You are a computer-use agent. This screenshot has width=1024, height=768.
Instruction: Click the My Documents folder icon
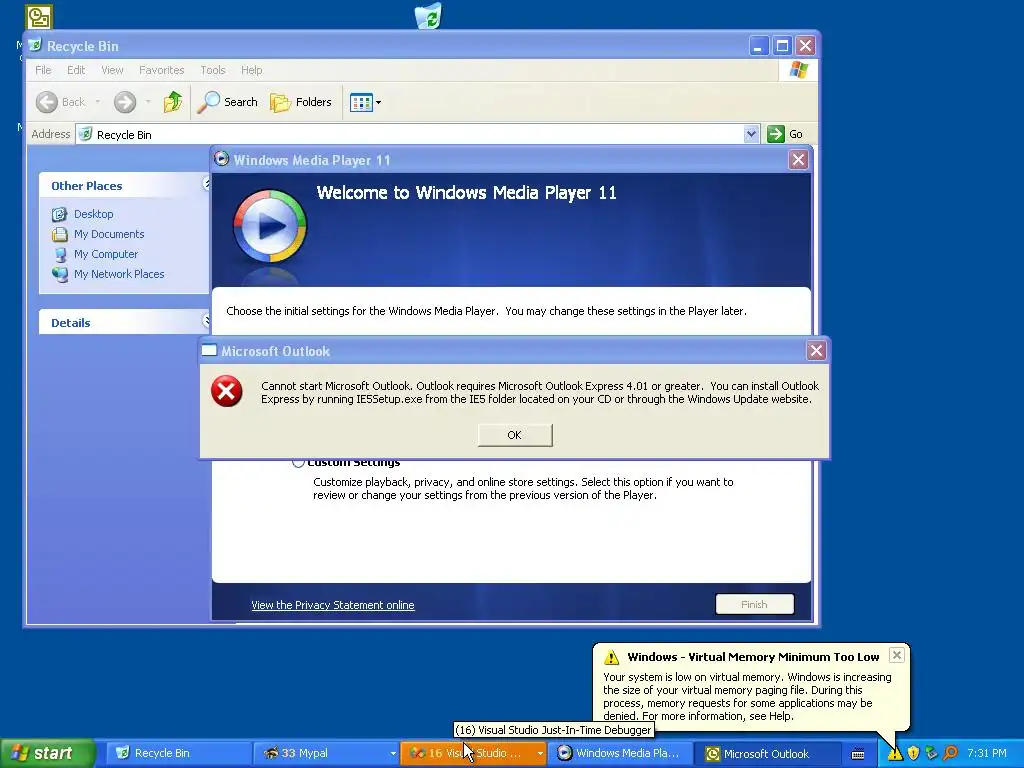(x=59, y=234)
